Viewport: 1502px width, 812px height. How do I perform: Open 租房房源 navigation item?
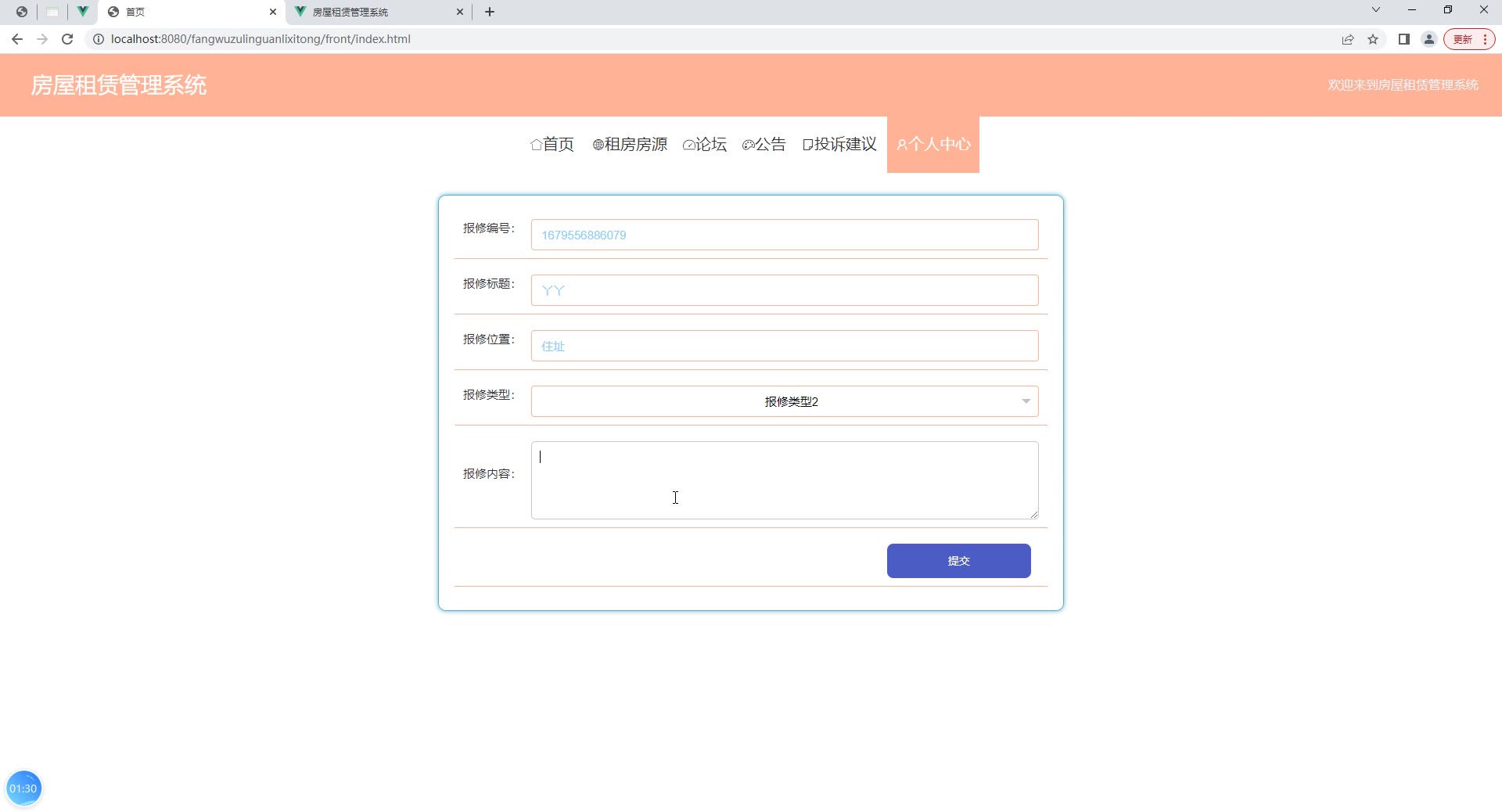[x=630, y=144]
